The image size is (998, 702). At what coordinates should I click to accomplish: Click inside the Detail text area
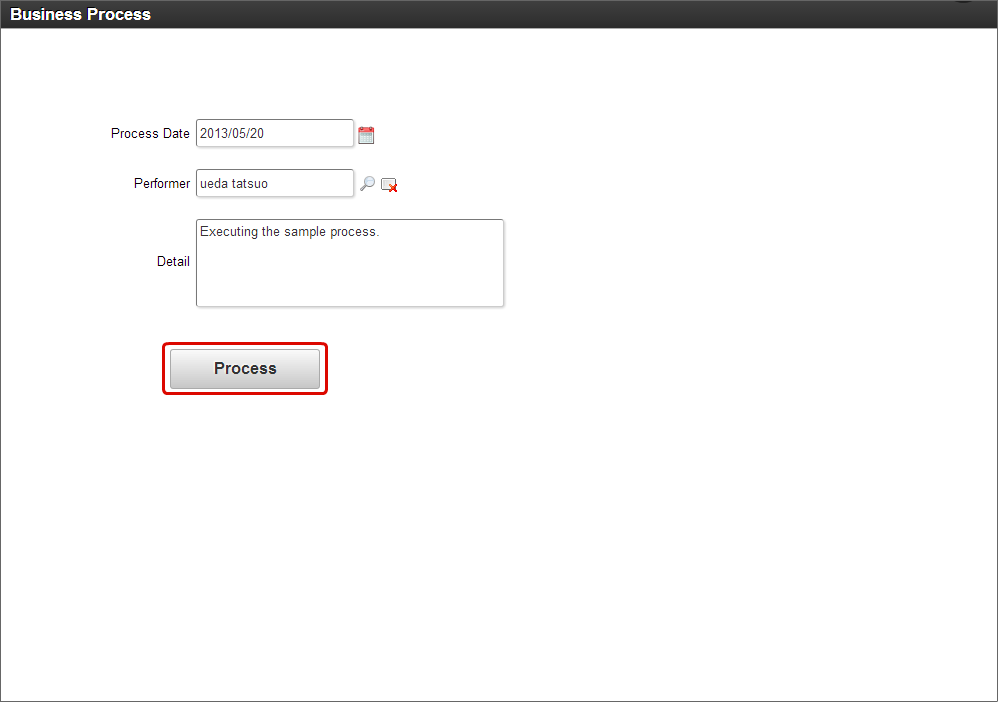coord(350,263)
